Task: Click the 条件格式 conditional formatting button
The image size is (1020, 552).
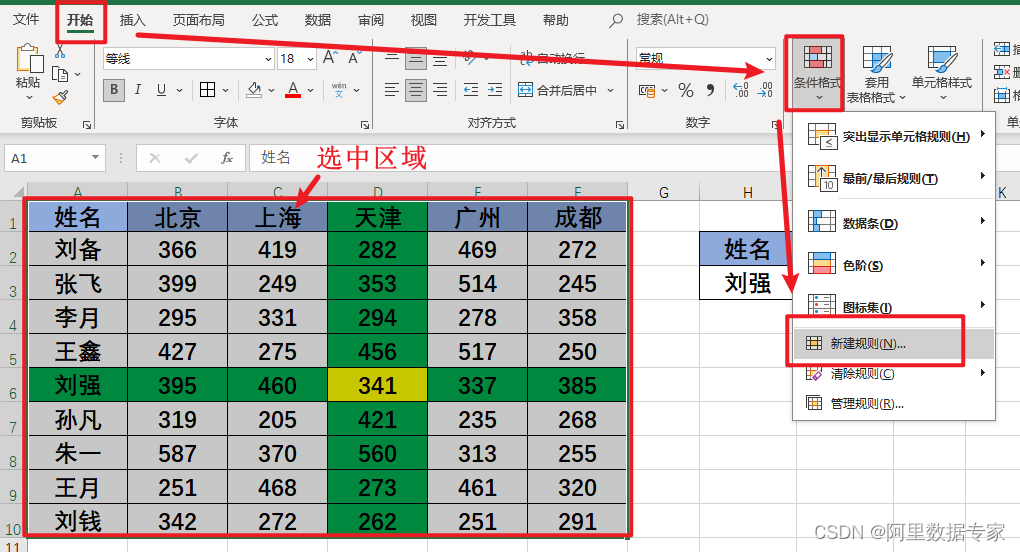Action: coord(817,73)
